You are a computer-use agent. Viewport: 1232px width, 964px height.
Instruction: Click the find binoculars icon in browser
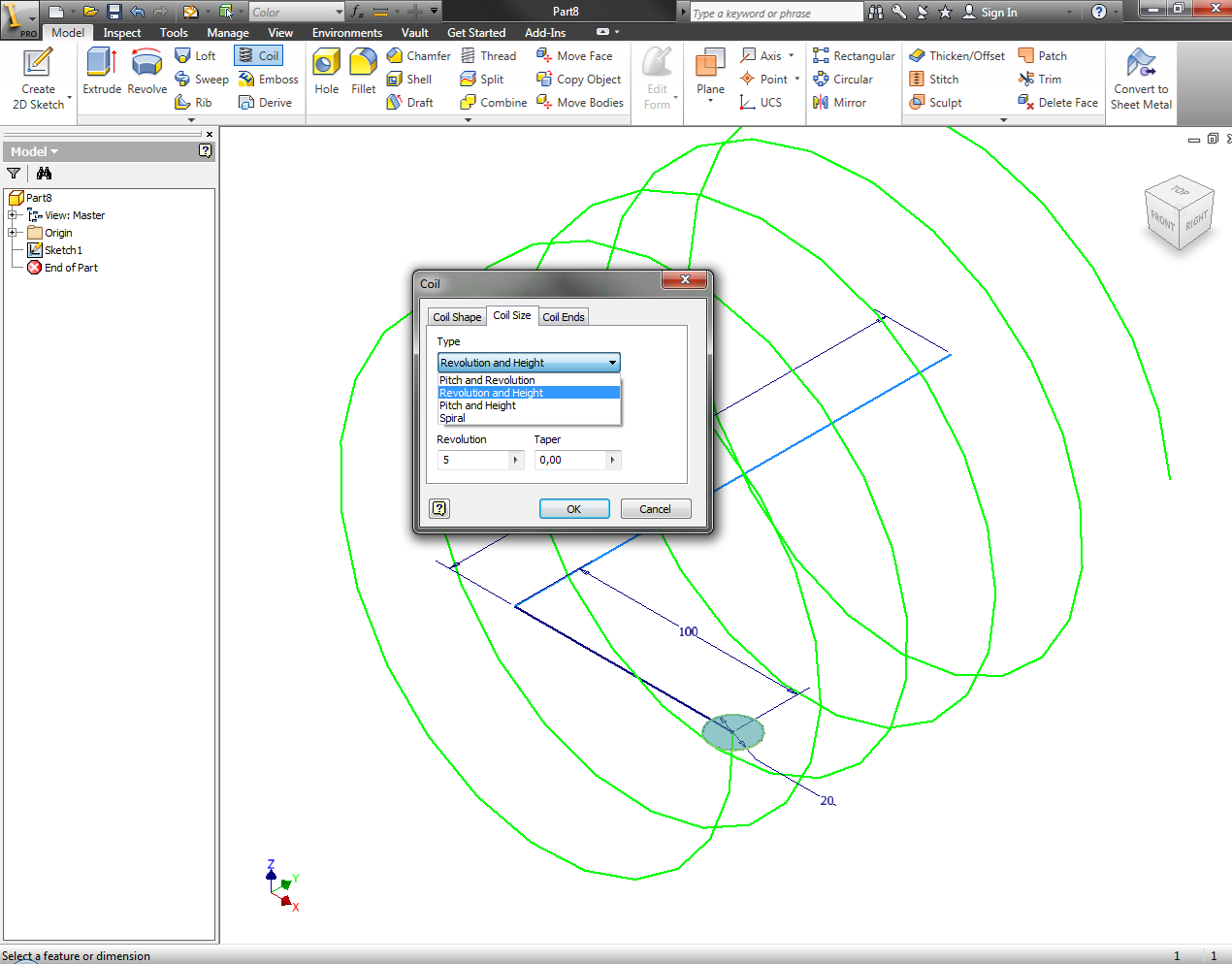[x=44, y=174]
